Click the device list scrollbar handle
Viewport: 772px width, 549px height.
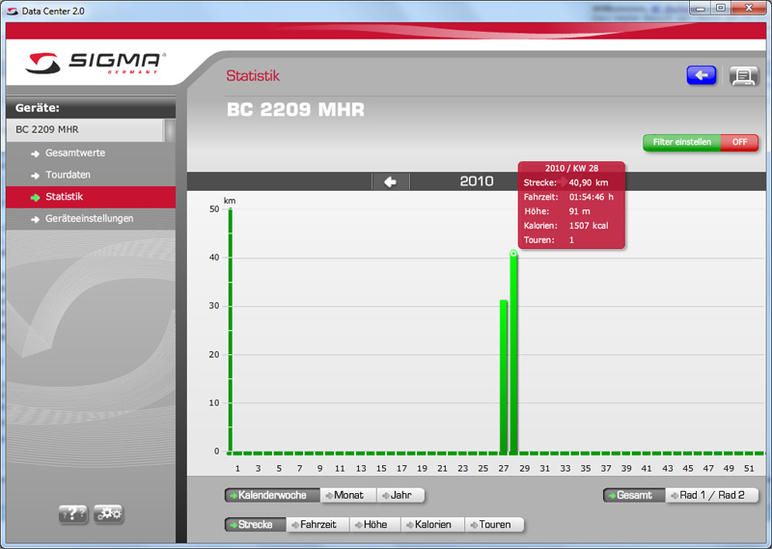click(170, 130)
